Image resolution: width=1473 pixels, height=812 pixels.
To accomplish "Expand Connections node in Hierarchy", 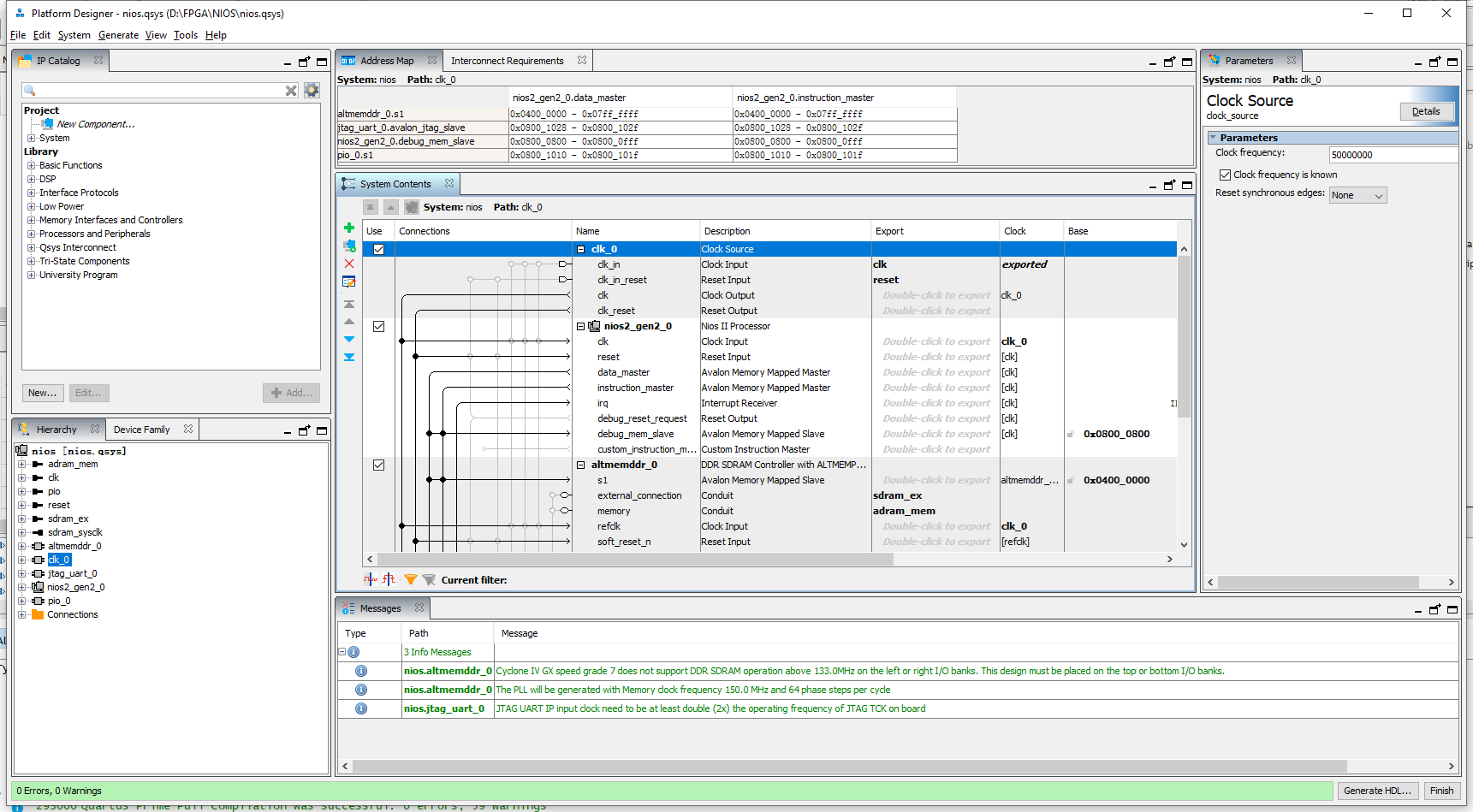I will [x=21, y=614].
